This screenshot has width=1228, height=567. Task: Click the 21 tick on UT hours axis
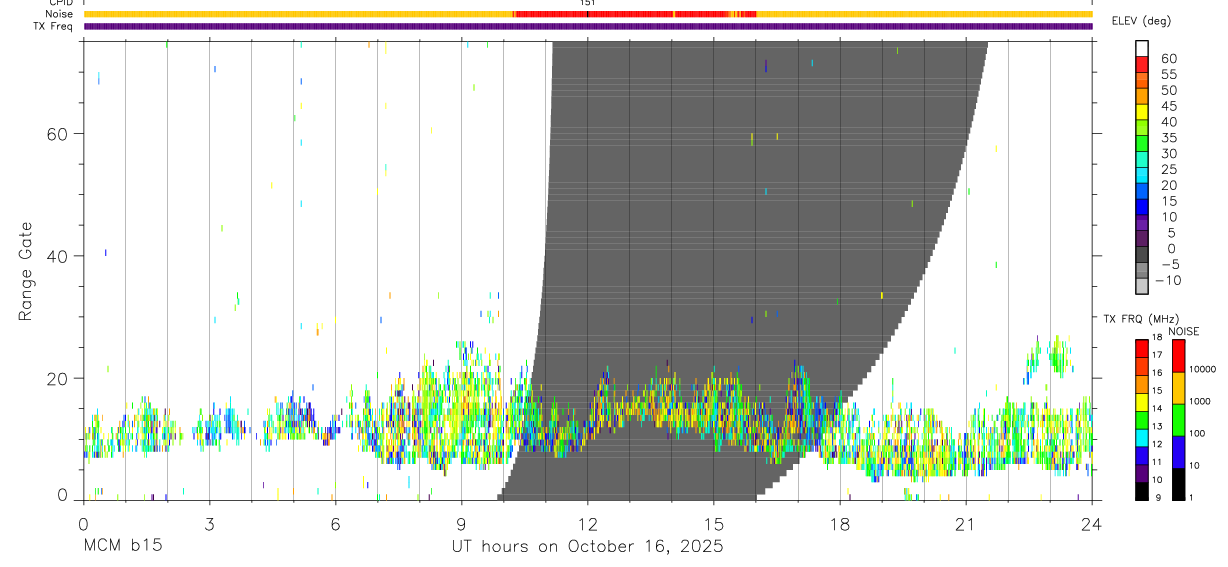tap(965, 522)
